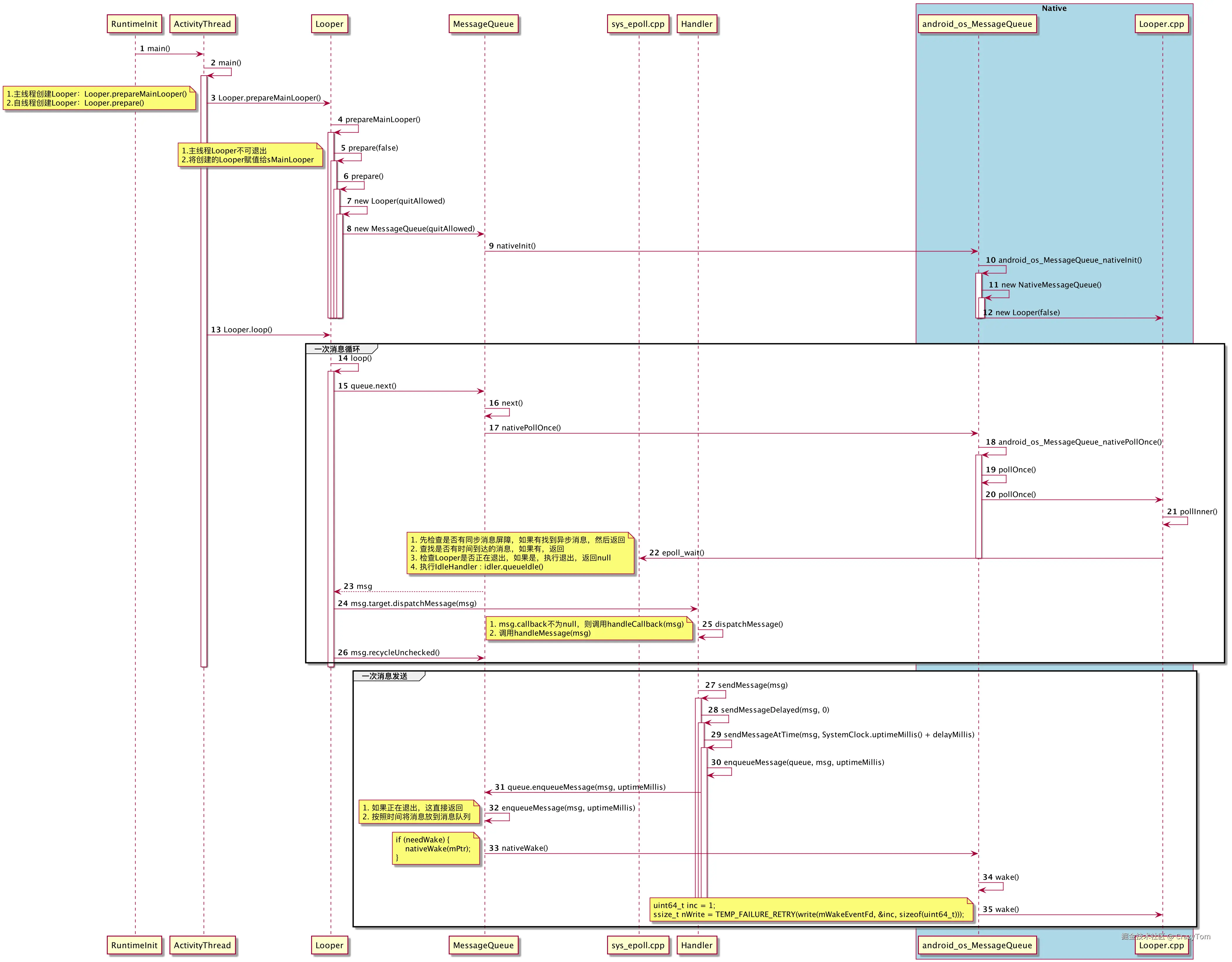Viewport: 1232px width, 962px height.
Task: Select the ActivityThread participant box
Action: (x=203, y=24)
